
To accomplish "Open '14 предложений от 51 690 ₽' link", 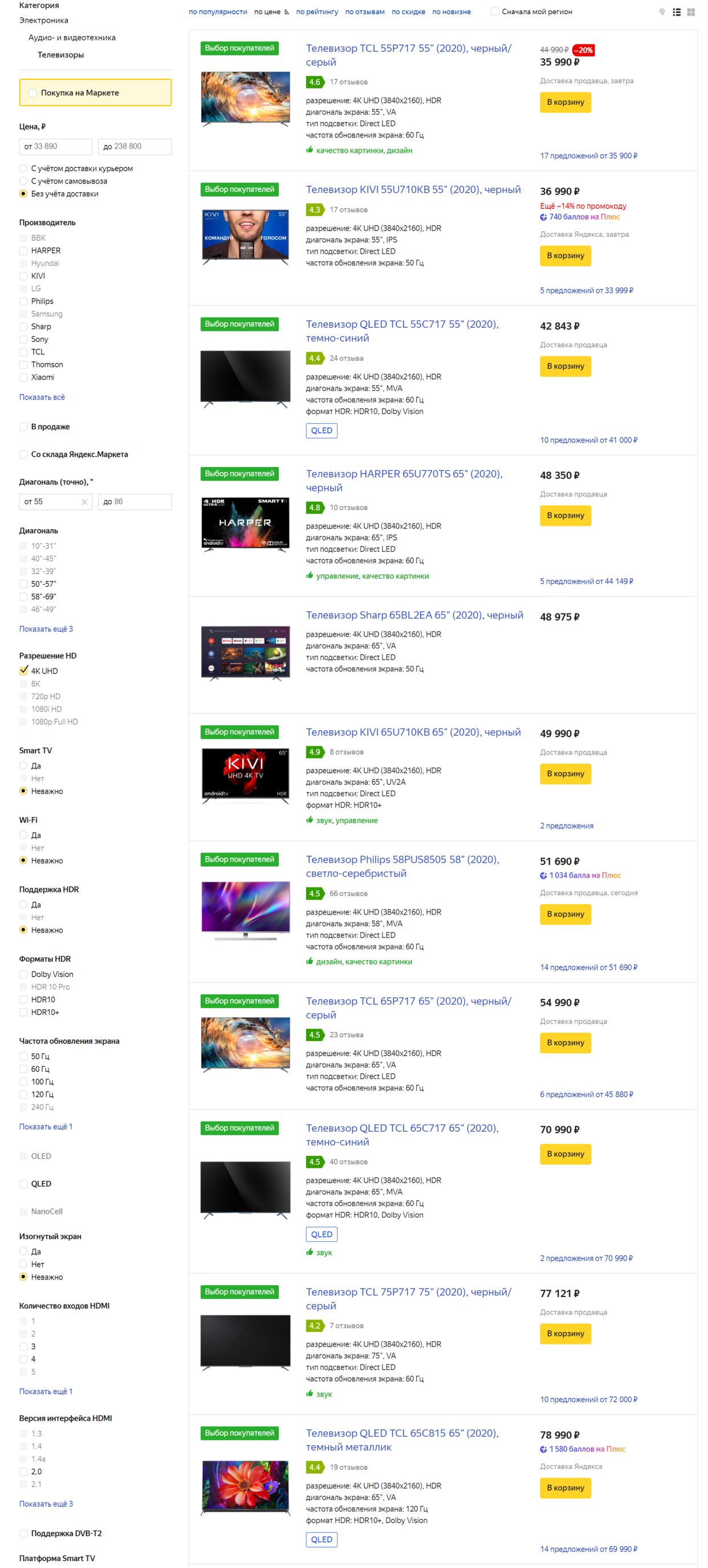I will (589, 967).
